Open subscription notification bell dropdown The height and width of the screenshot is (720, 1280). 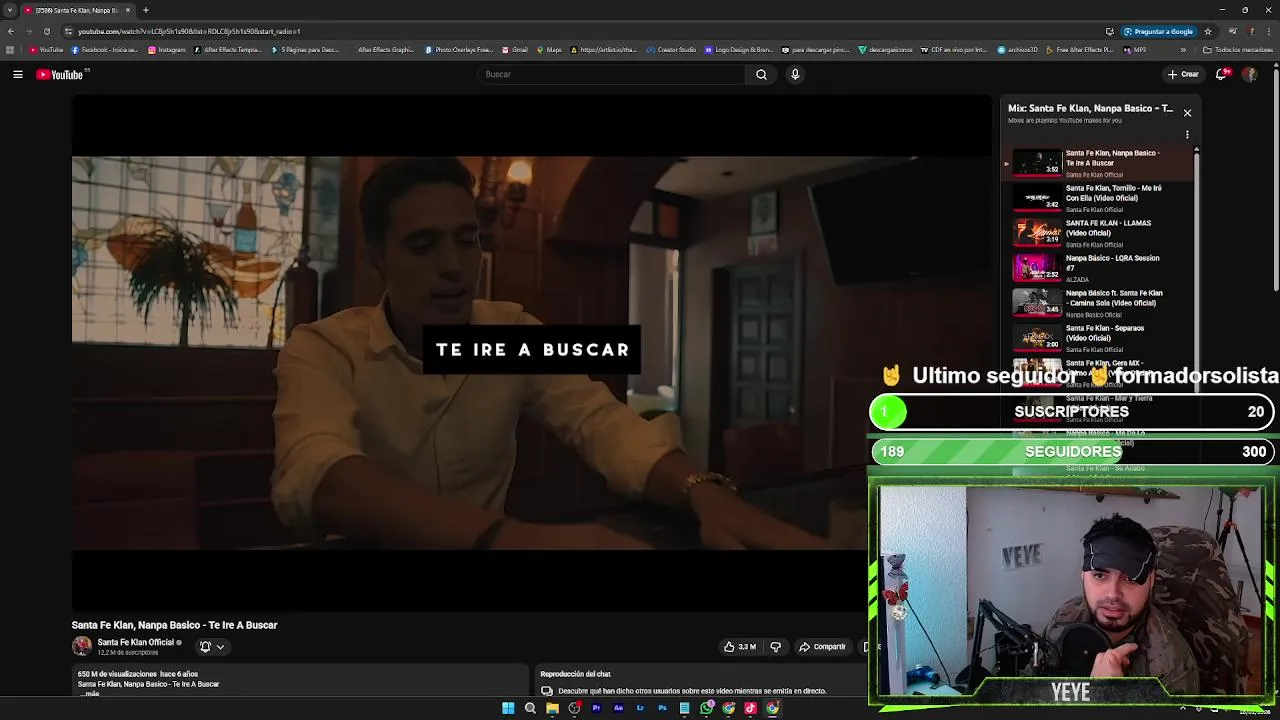212,647
